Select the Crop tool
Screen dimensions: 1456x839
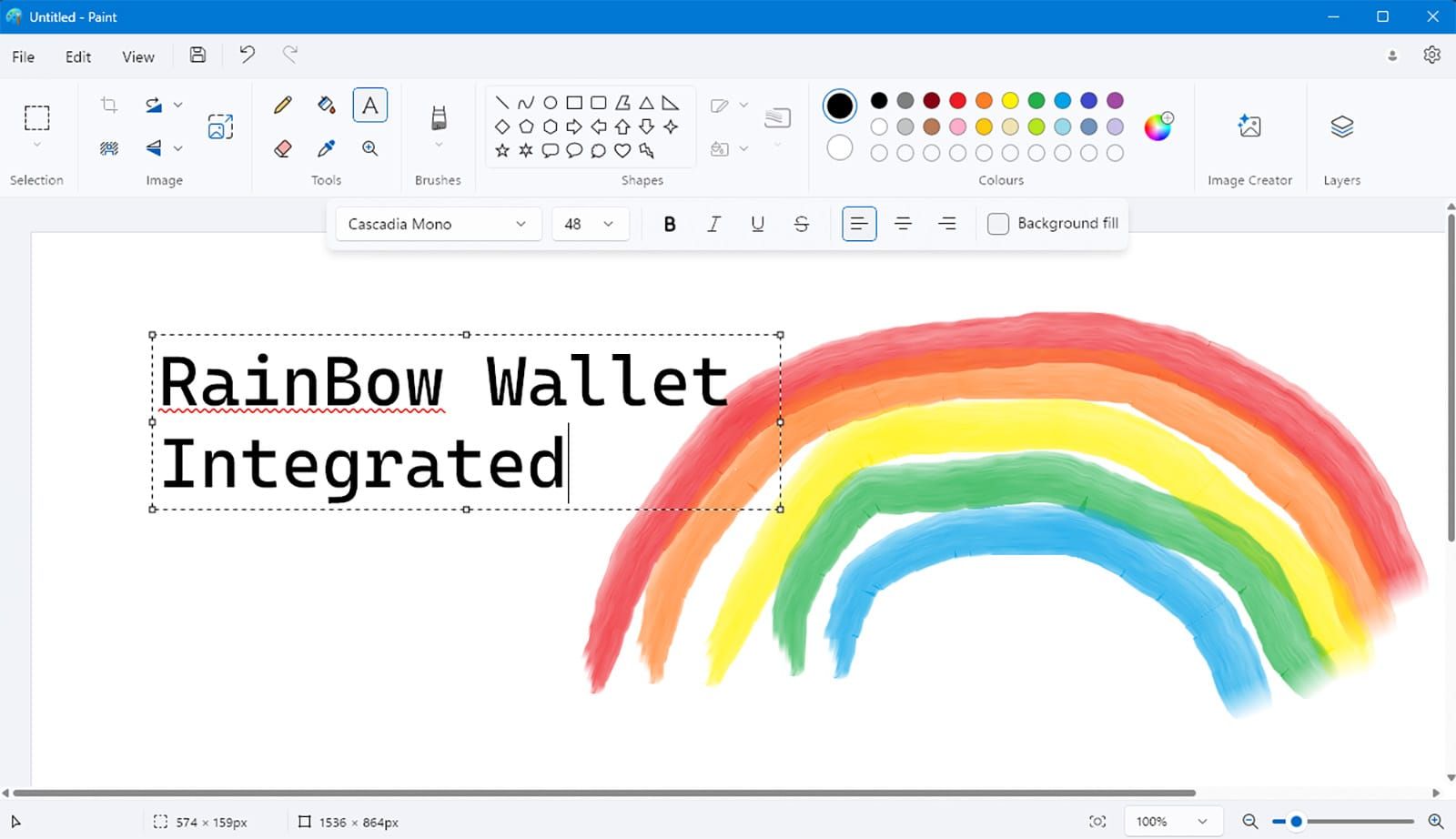pyautogui.click(x=107, y=105)
